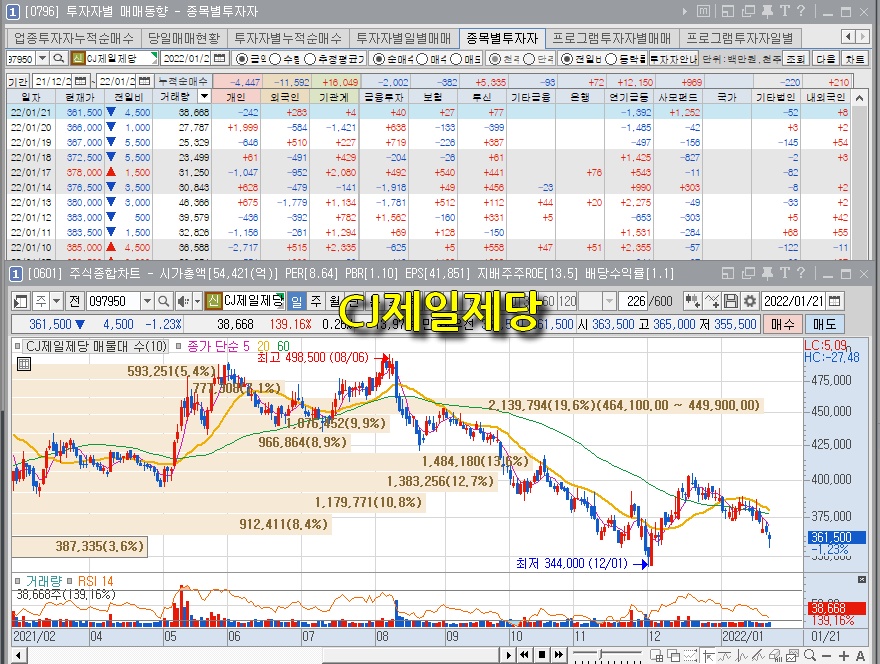Image resolution: width=880 pixels, height=664 pixels.
Task: Switch to 업종투자자누적순매수 tab
Action: pos(74,38)
